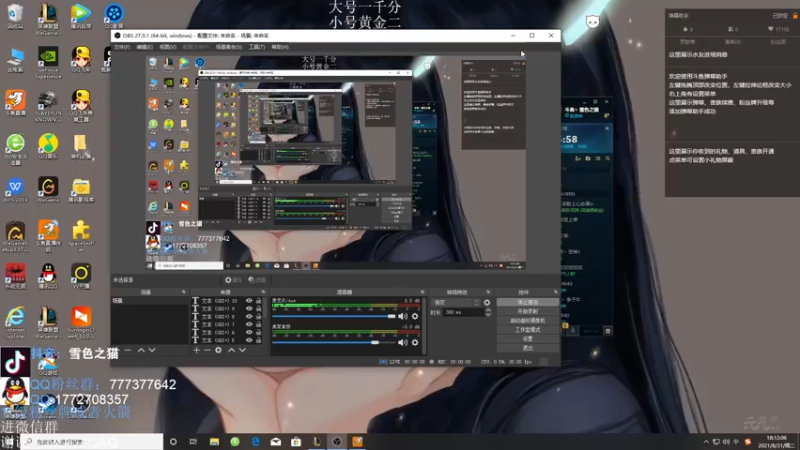Toggle visibility of 文本 (GDI+) 10 source
The image size is (800, 450).
coord(249,301)
